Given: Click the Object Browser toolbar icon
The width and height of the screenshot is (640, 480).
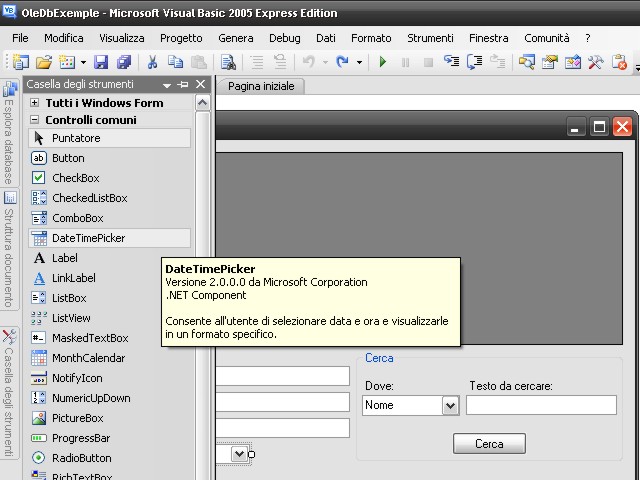Looking at the screenshot, I should click(x=573, y=62).
